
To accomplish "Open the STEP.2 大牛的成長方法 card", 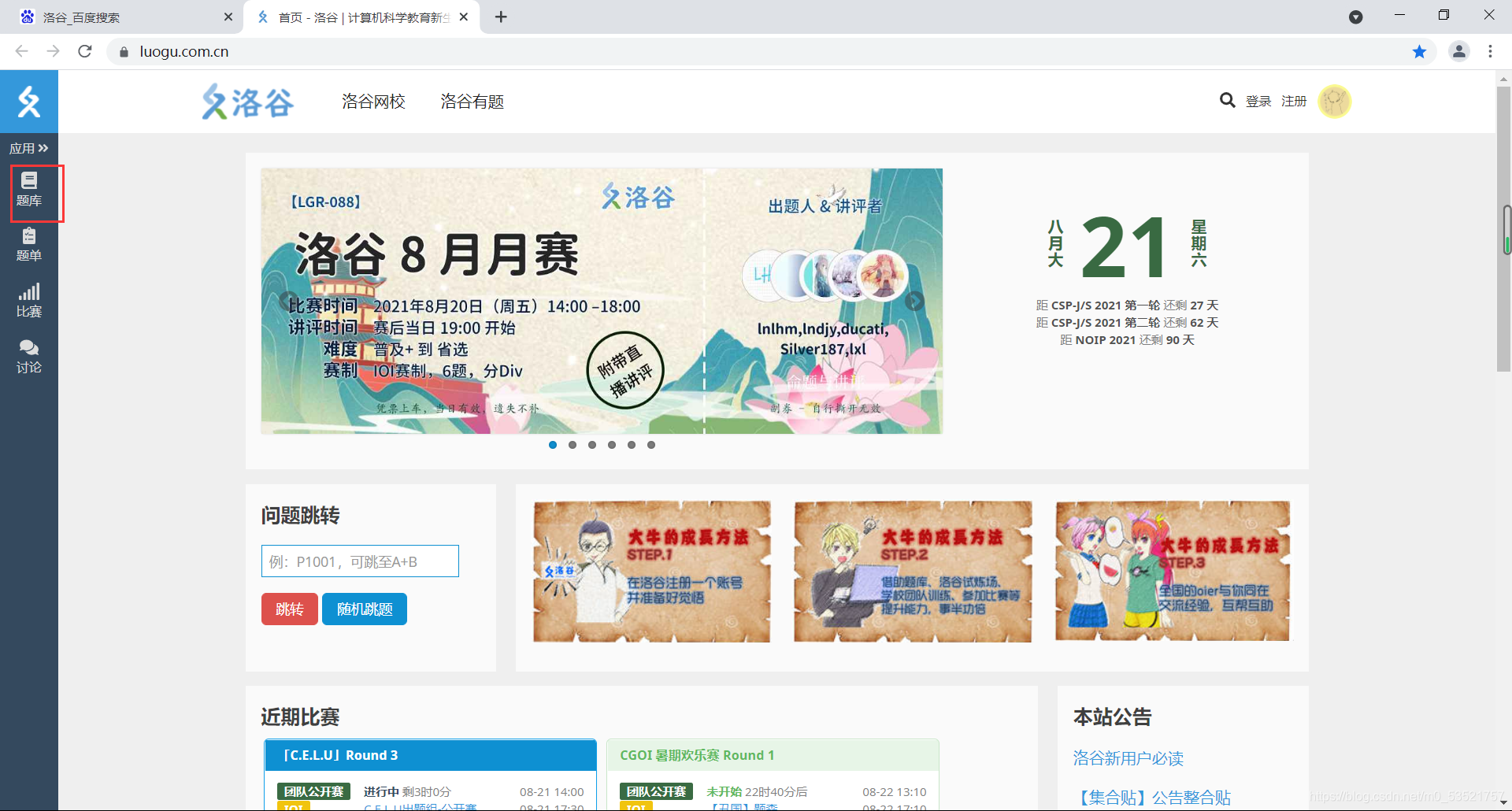I will click(x=913, y=572).
